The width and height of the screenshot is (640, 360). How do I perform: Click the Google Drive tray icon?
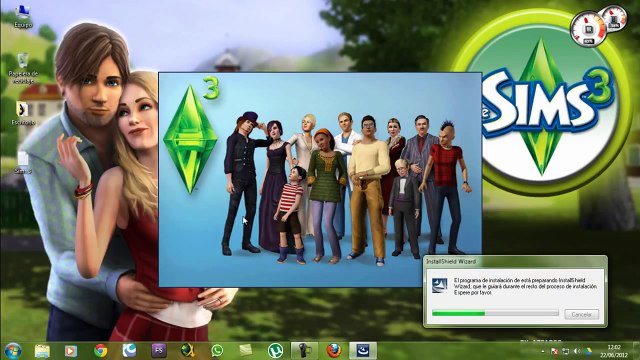point(588,351)
